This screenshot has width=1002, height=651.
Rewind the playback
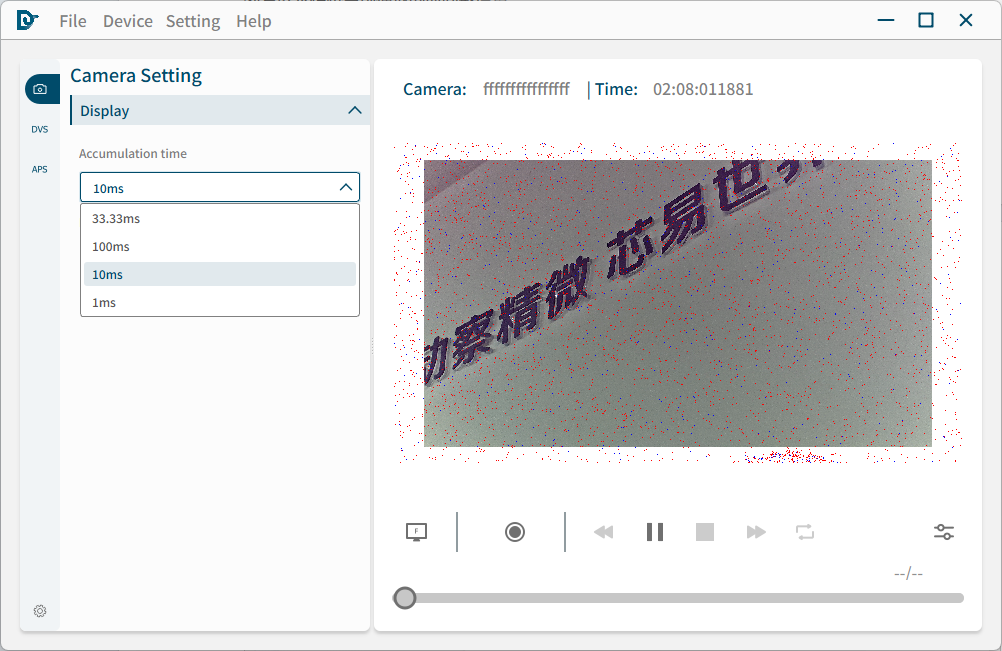(x=603, y=531)
